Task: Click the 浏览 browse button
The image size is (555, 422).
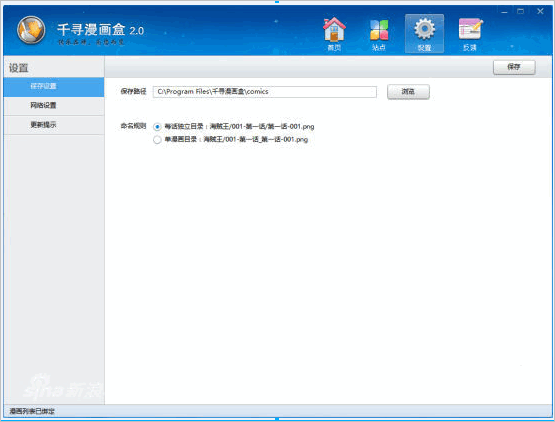Action: [x=408, y=92]
